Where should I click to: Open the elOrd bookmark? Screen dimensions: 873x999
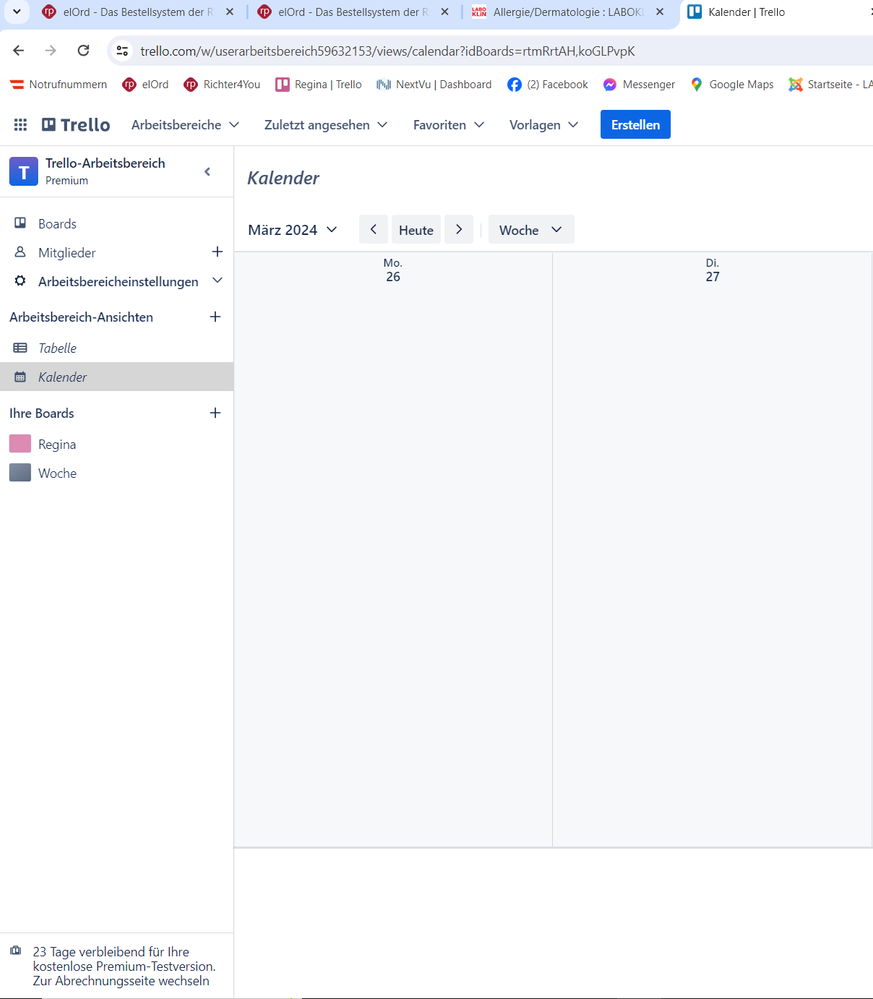145,84
